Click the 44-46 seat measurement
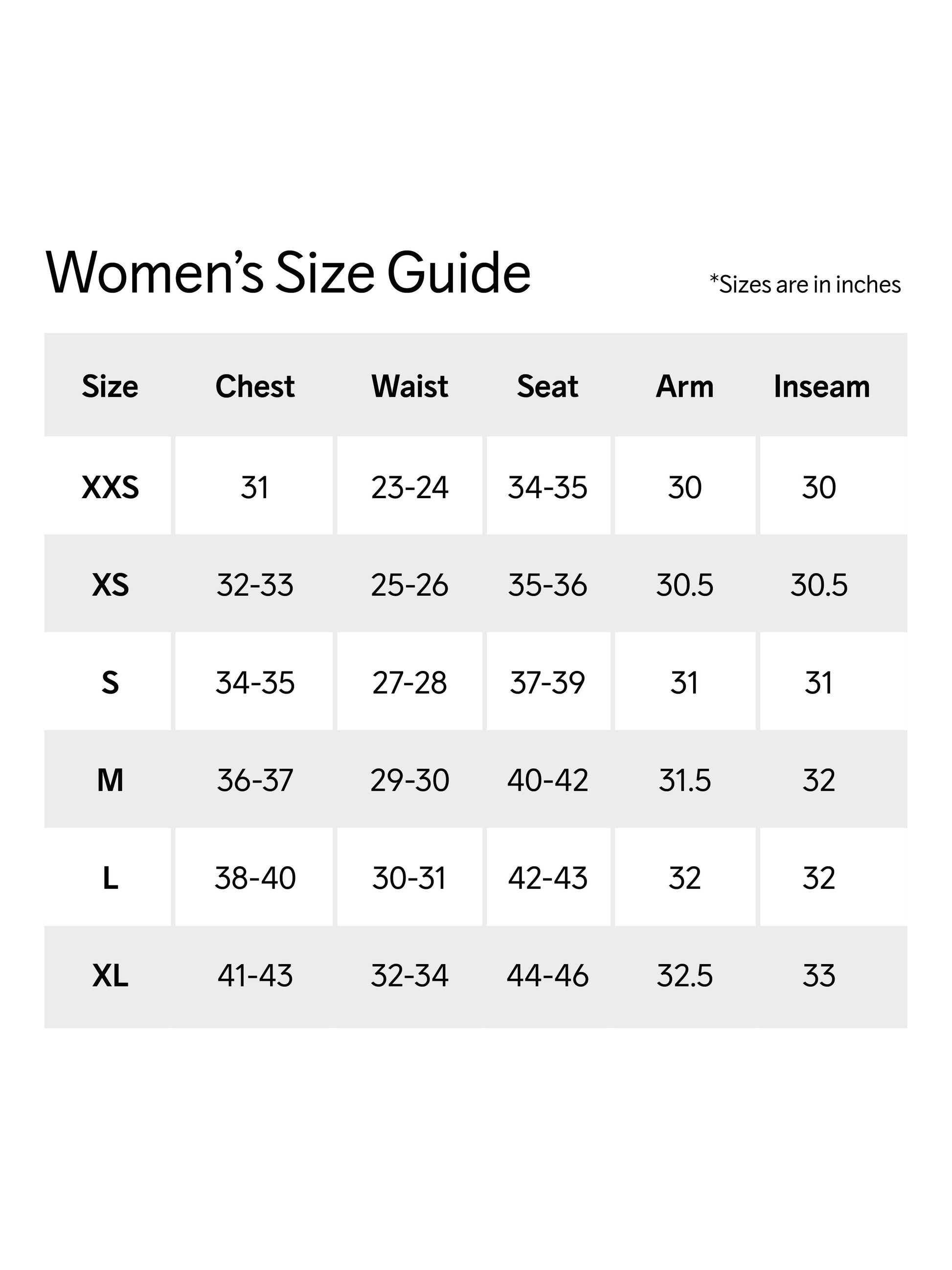952x1270 pixels. 547,975
